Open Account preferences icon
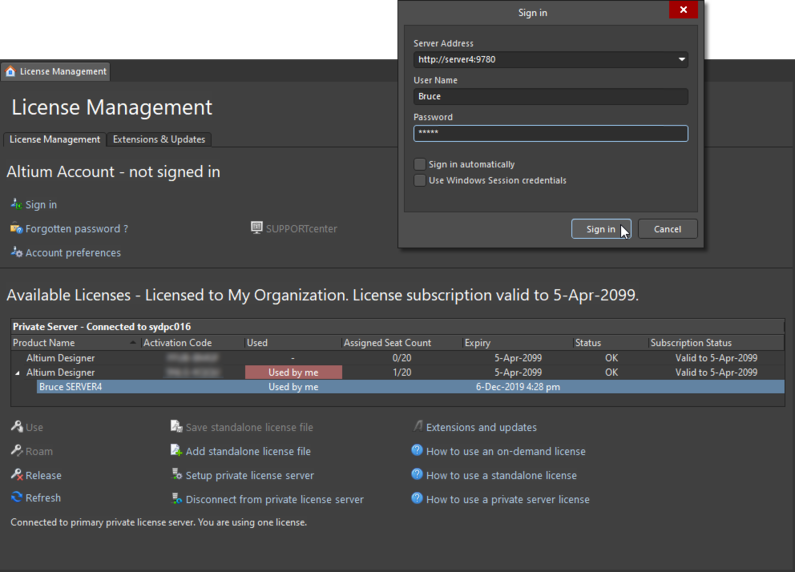The width and height of the screenshot is (795, 572). click(16, 253)
